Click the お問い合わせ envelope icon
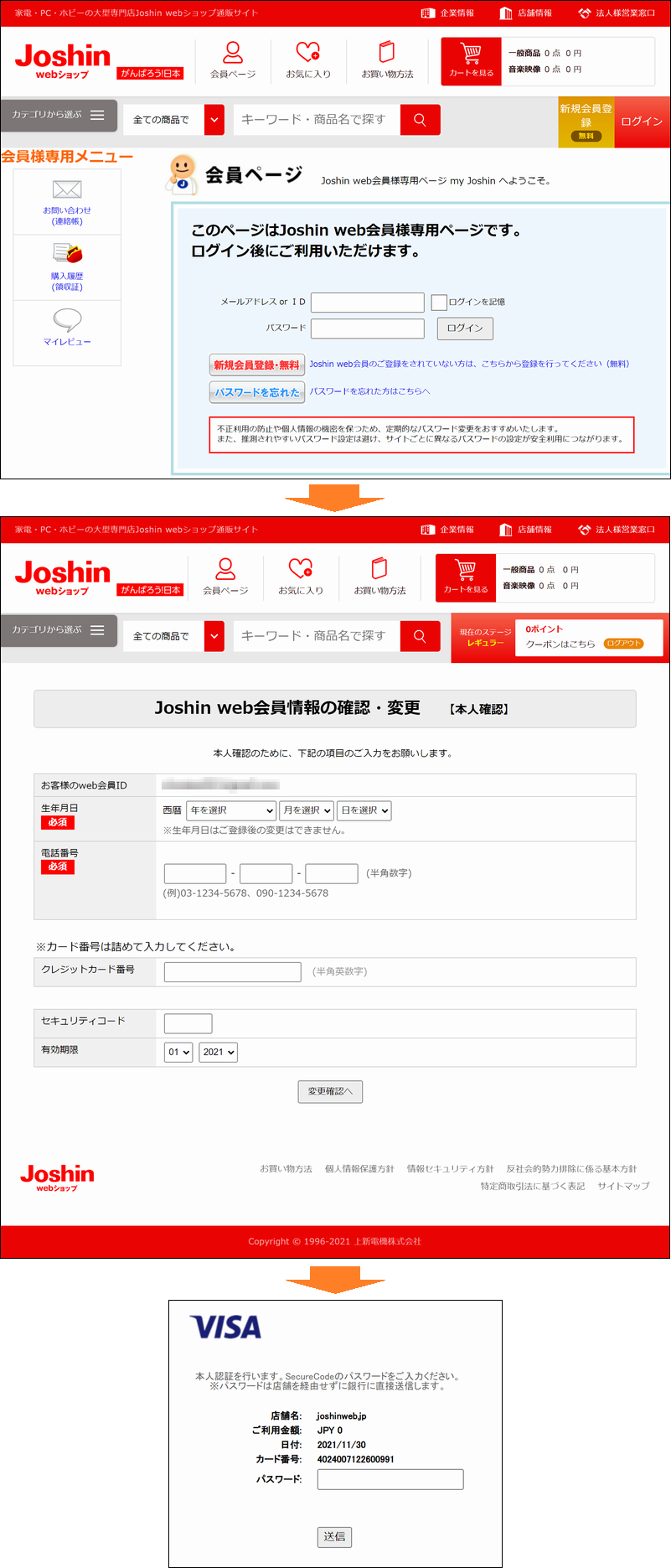This screenshot has width=671, height=1568. click(67, 189)
